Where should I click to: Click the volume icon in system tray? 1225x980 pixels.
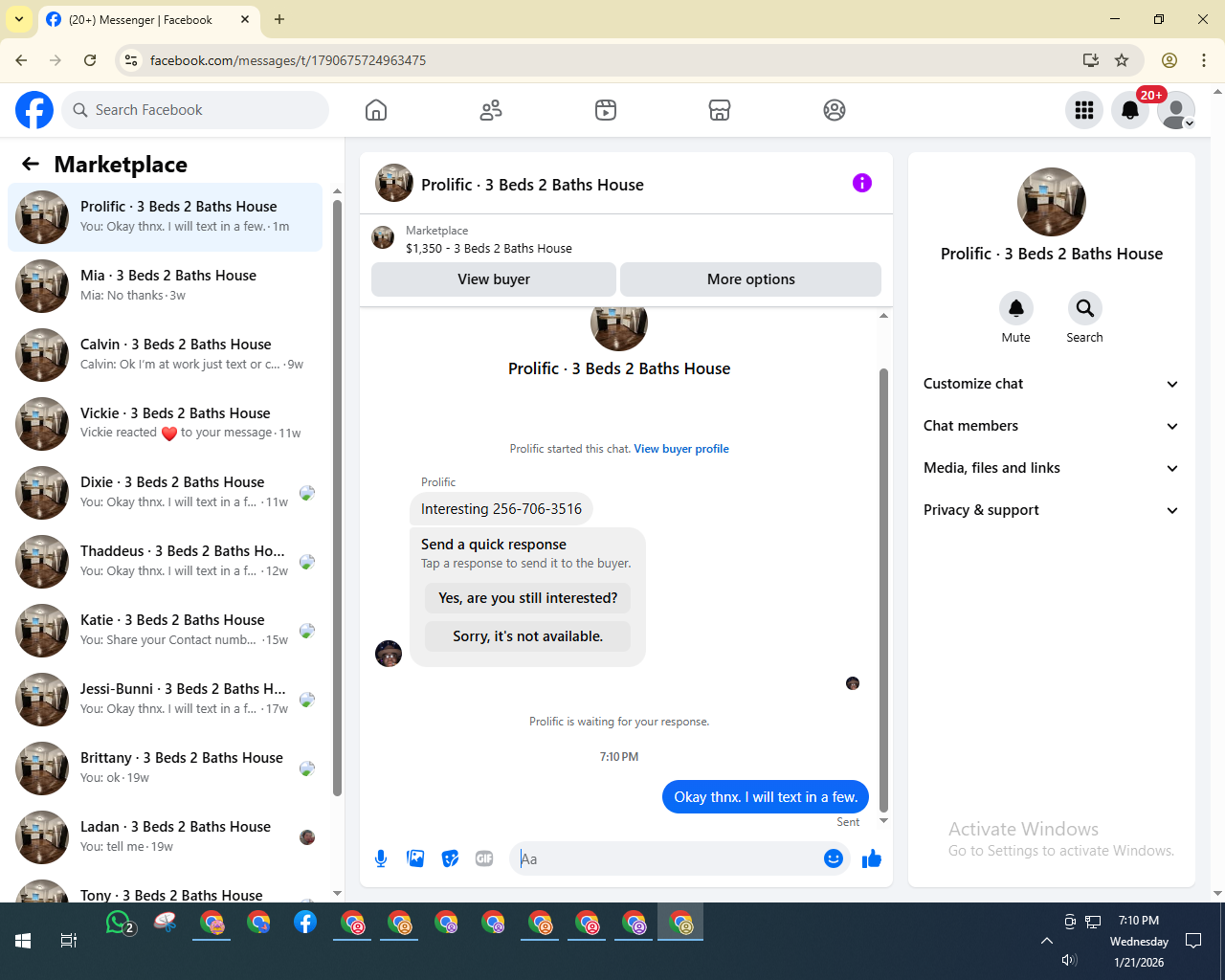(1069, 960)
